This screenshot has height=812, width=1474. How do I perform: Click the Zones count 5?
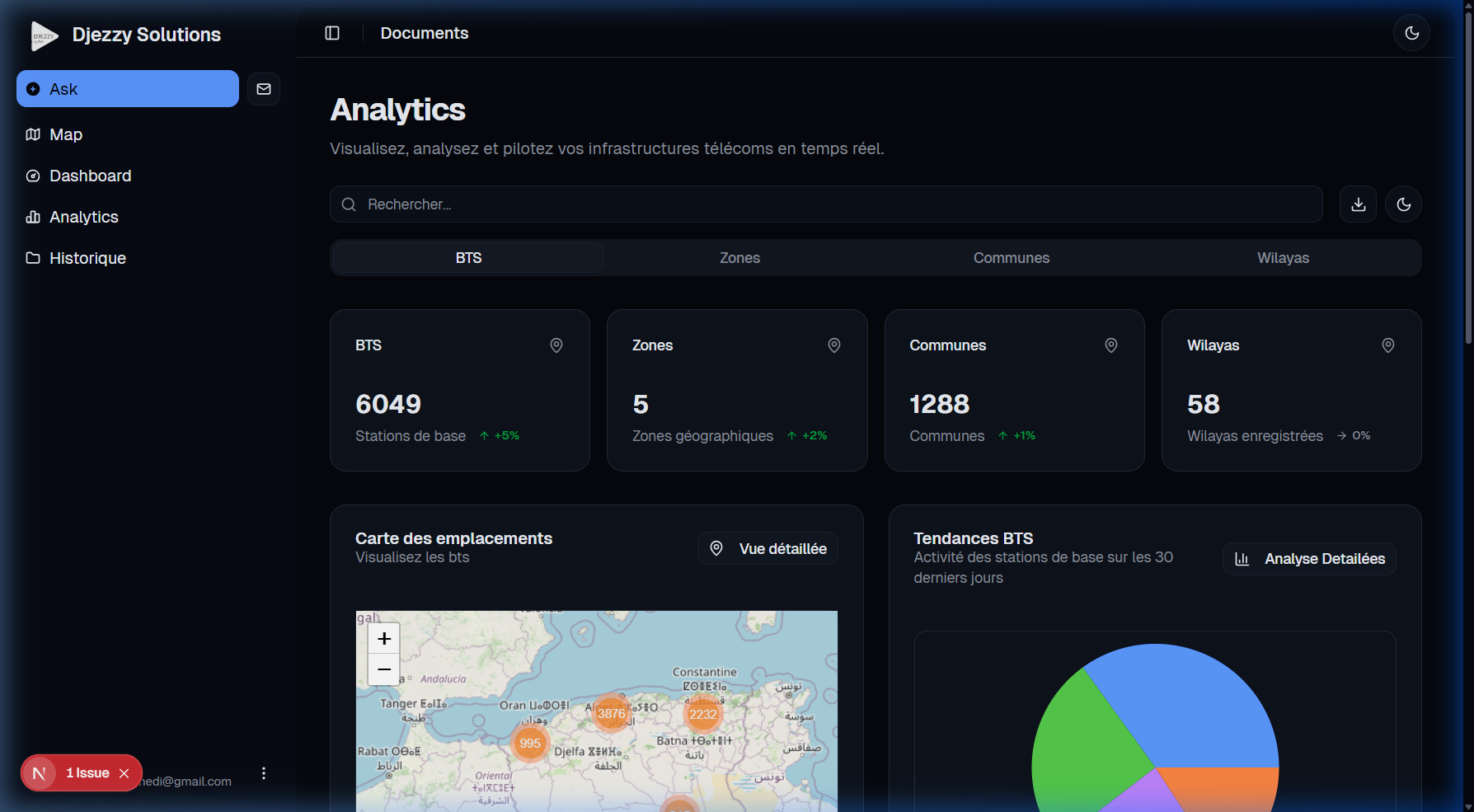tap(641, 404)
